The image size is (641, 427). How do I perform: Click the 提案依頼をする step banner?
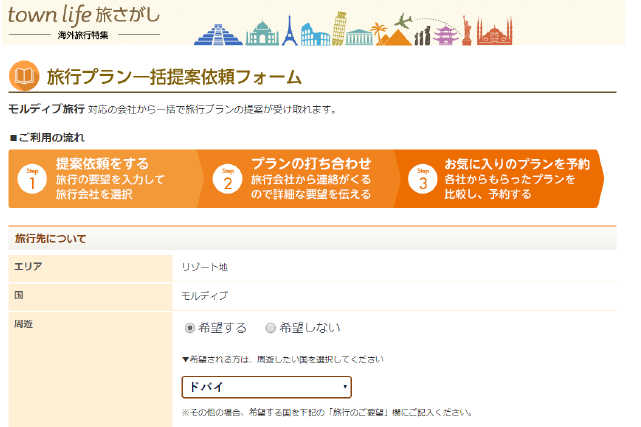point(105,179)
